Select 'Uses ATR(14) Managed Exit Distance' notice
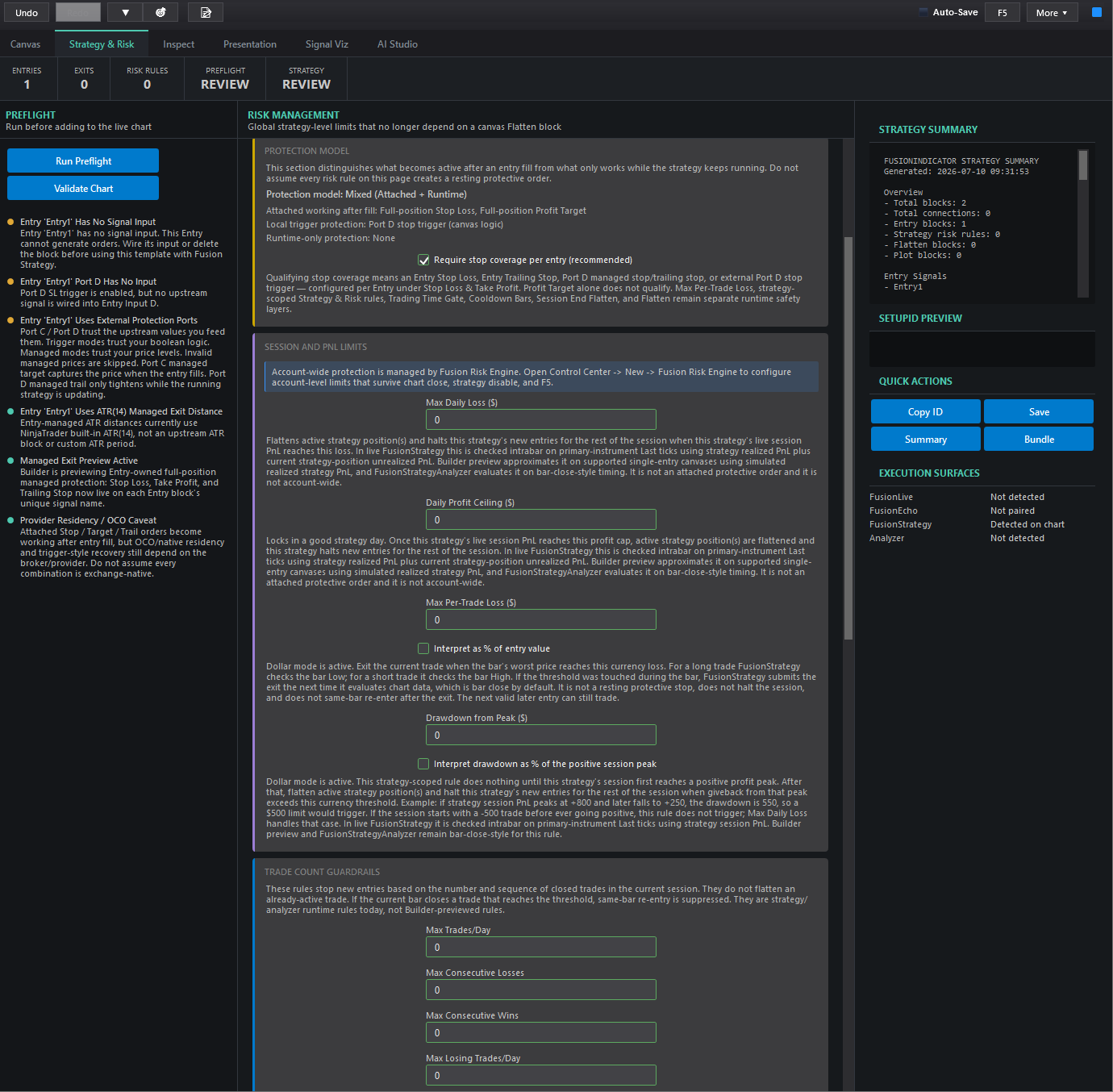1113x1092 pixels. [x=118, y=427]
